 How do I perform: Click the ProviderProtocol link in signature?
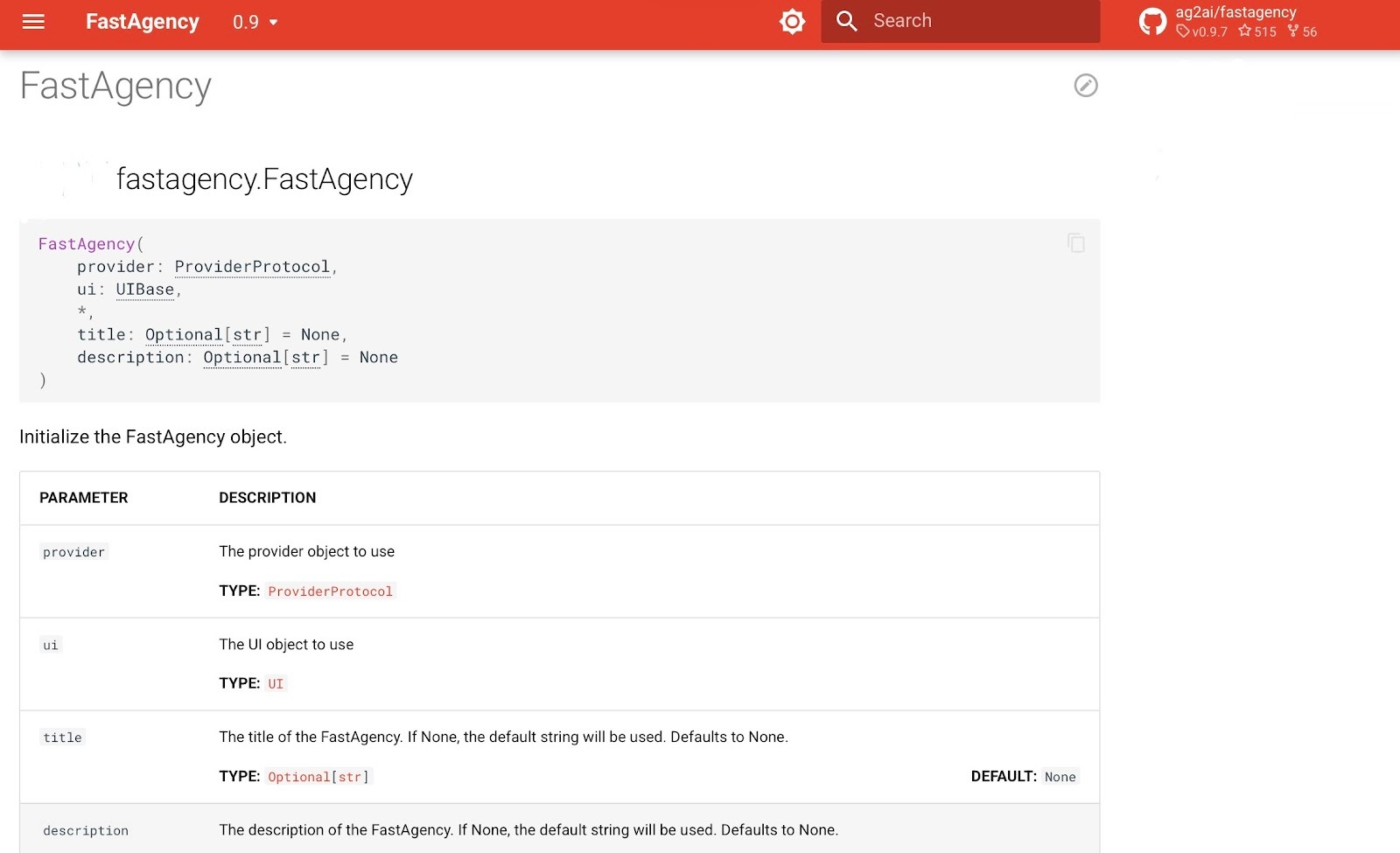tap(252, 267)
